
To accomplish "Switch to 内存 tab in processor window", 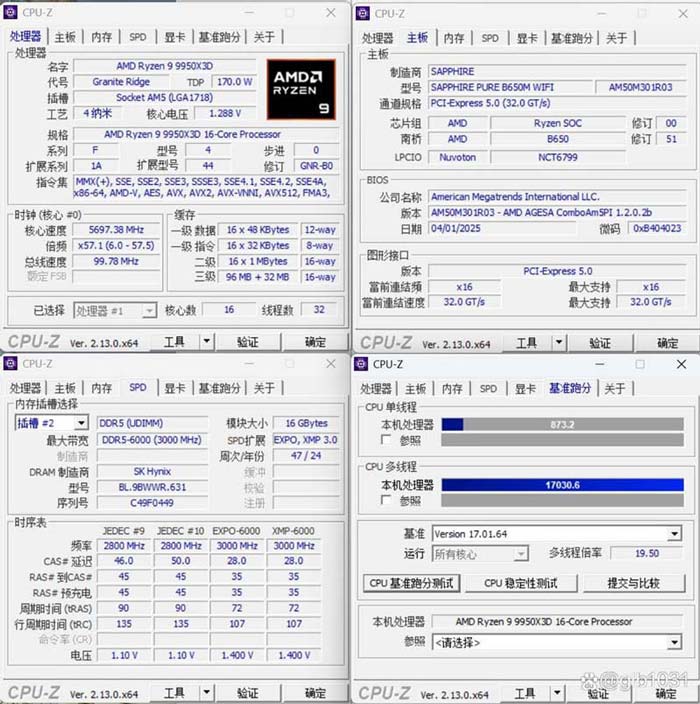I will [101, 37].
